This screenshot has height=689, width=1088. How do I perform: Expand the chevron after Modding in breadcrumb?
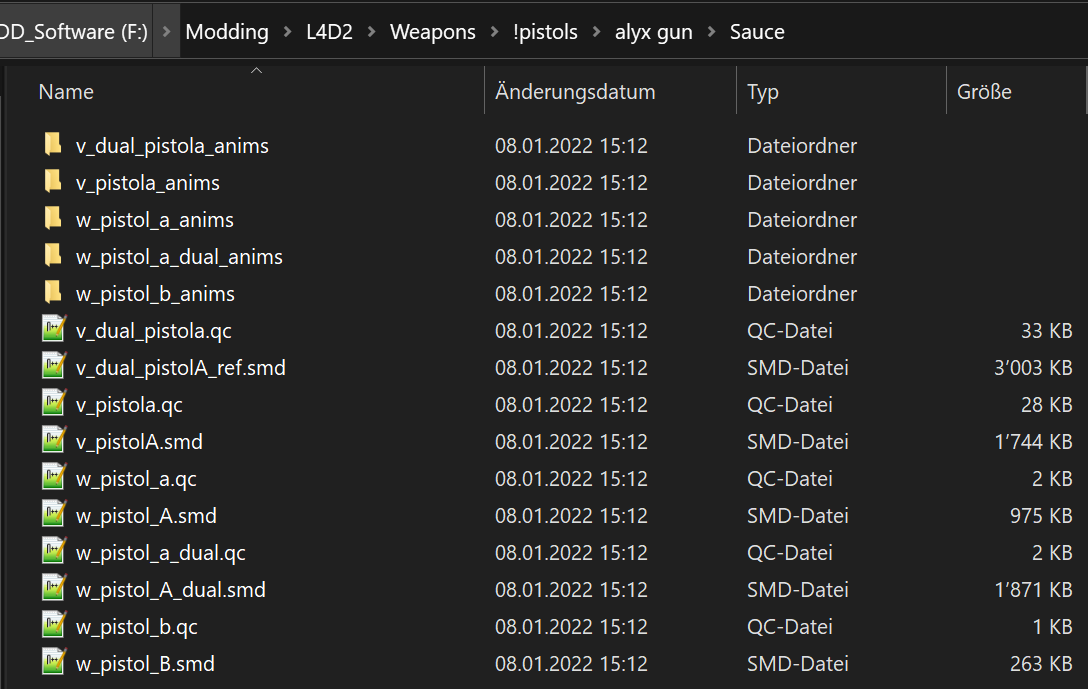[288, 32]
